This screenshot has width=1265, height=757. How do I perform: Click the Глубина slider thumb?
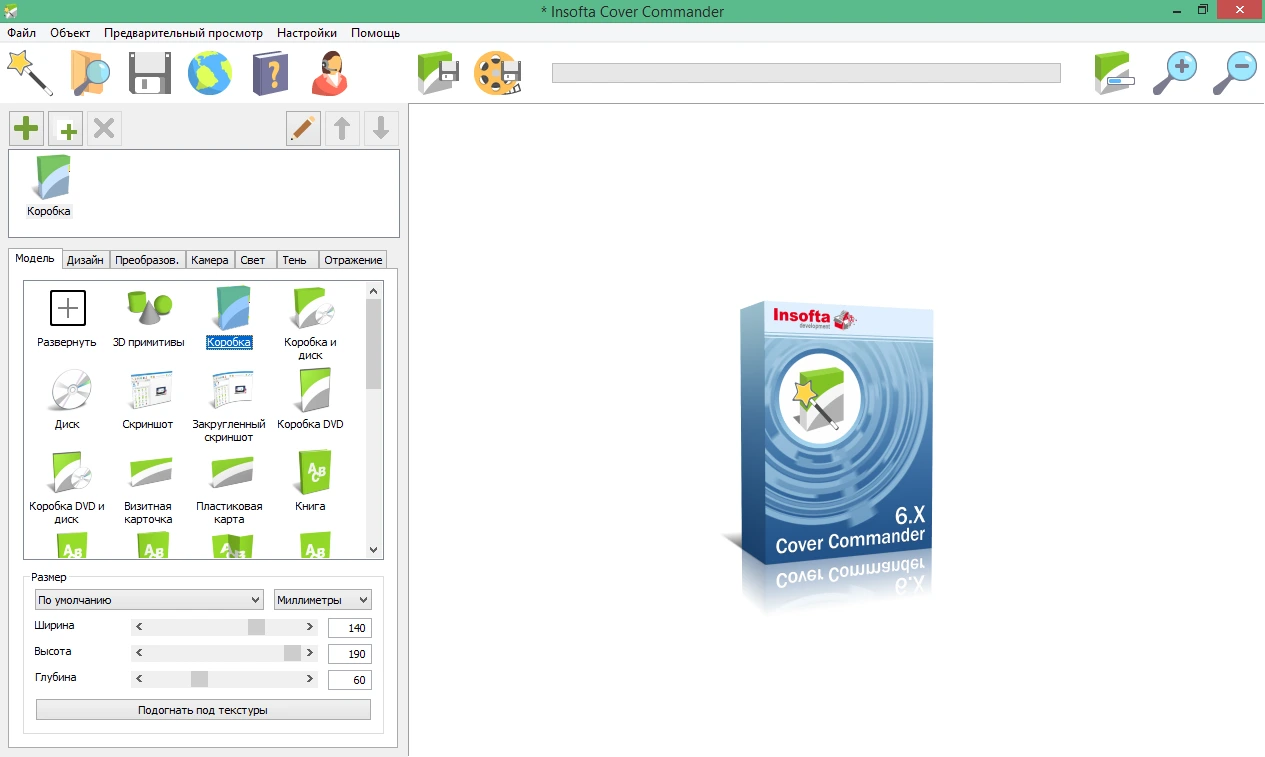click(199, 679)
